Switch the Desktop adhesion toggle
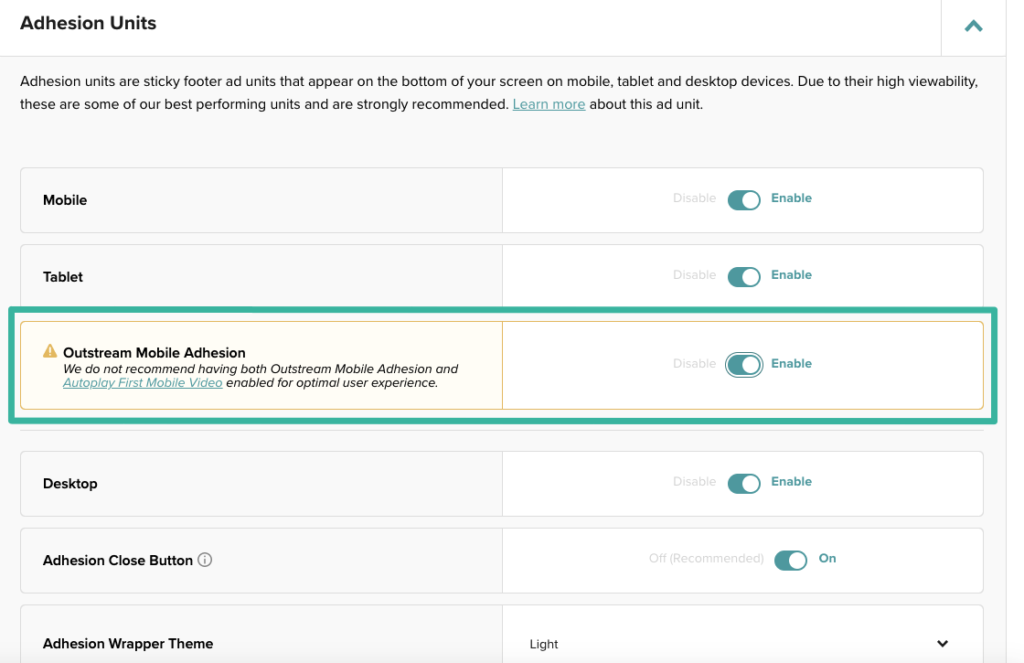This screenshot has height=663, width=1024. [744, 482]
